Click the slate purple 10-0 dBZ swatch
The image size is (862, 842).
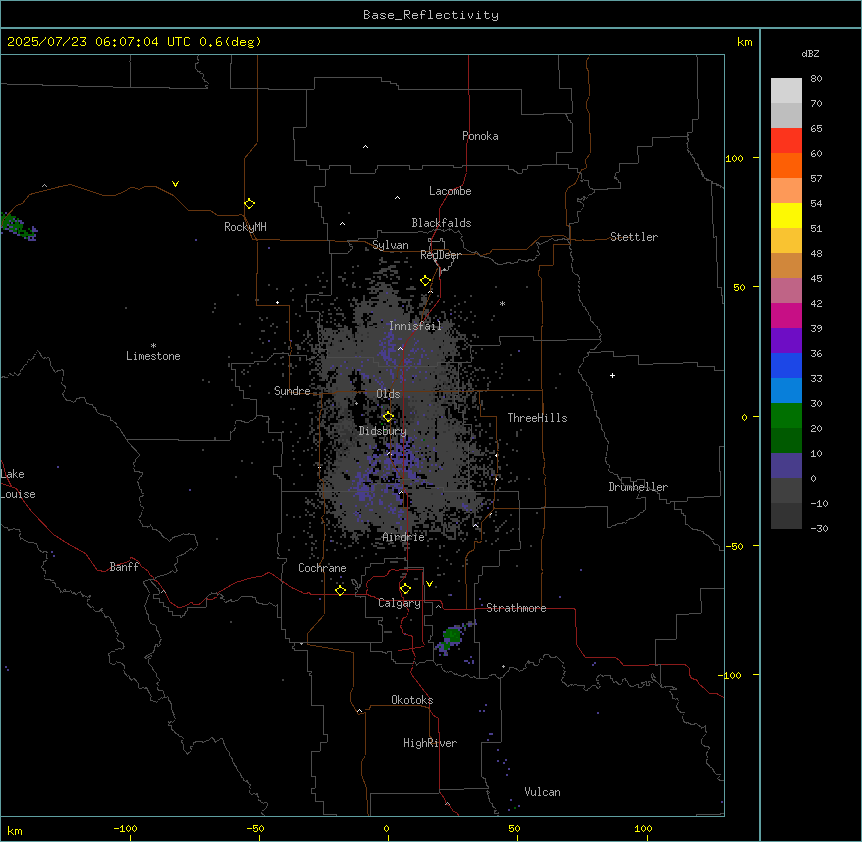tap(786, 466)
